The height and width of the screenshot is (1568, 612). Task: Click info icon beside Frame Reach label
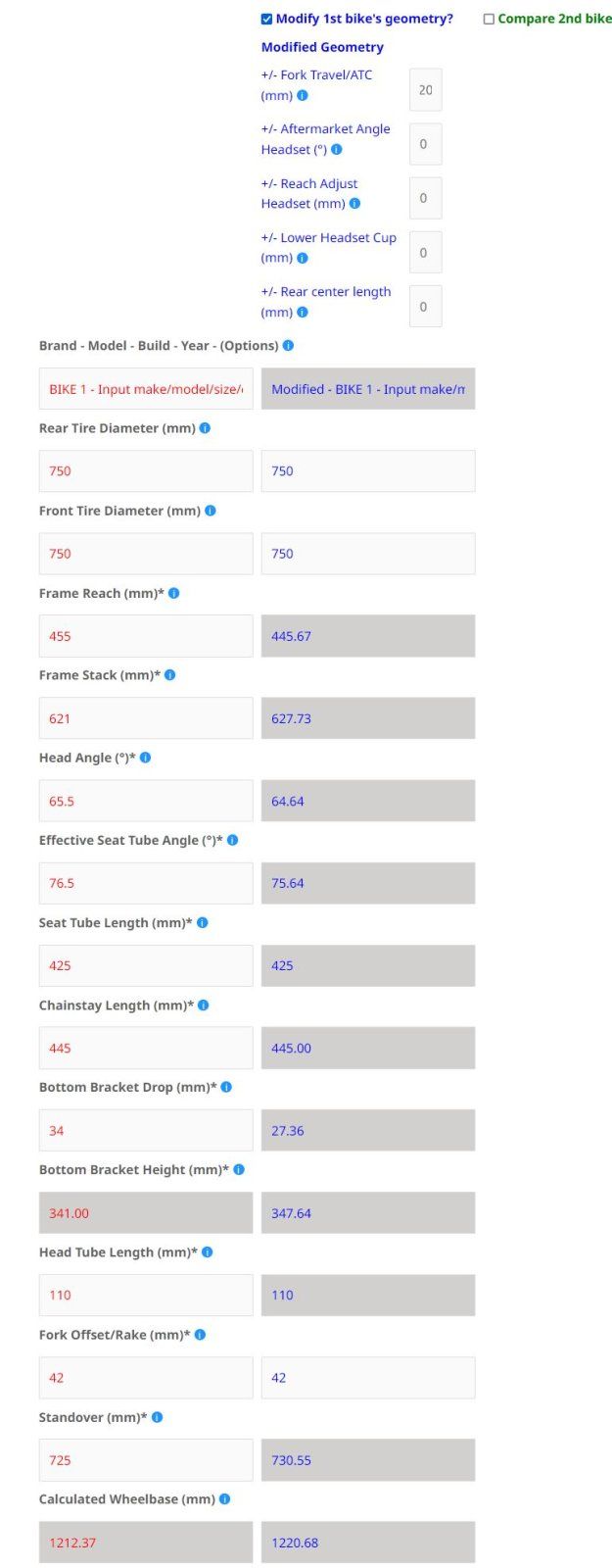click(174, 594)
